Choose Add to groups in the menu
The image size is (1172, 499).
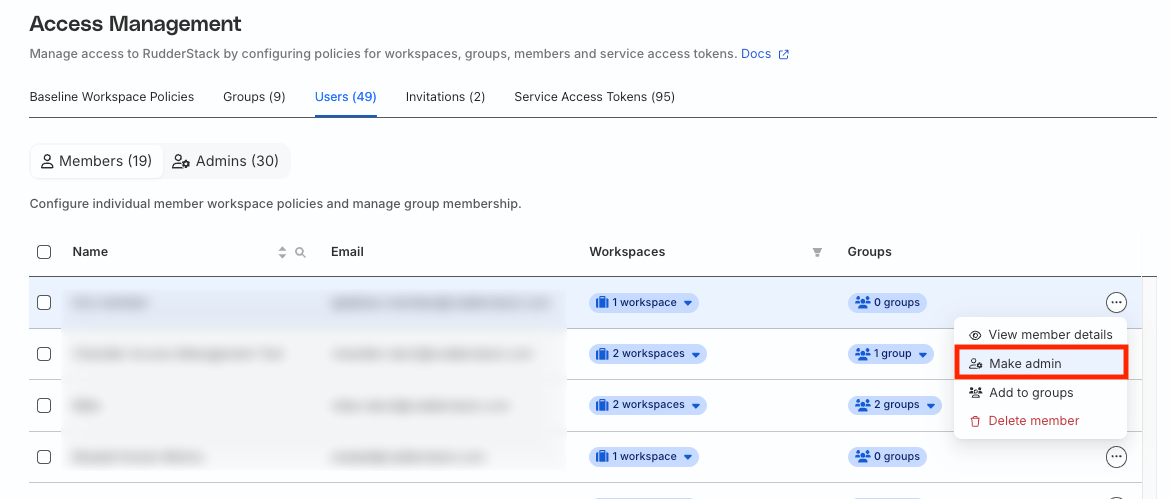tap(1030, 393)
